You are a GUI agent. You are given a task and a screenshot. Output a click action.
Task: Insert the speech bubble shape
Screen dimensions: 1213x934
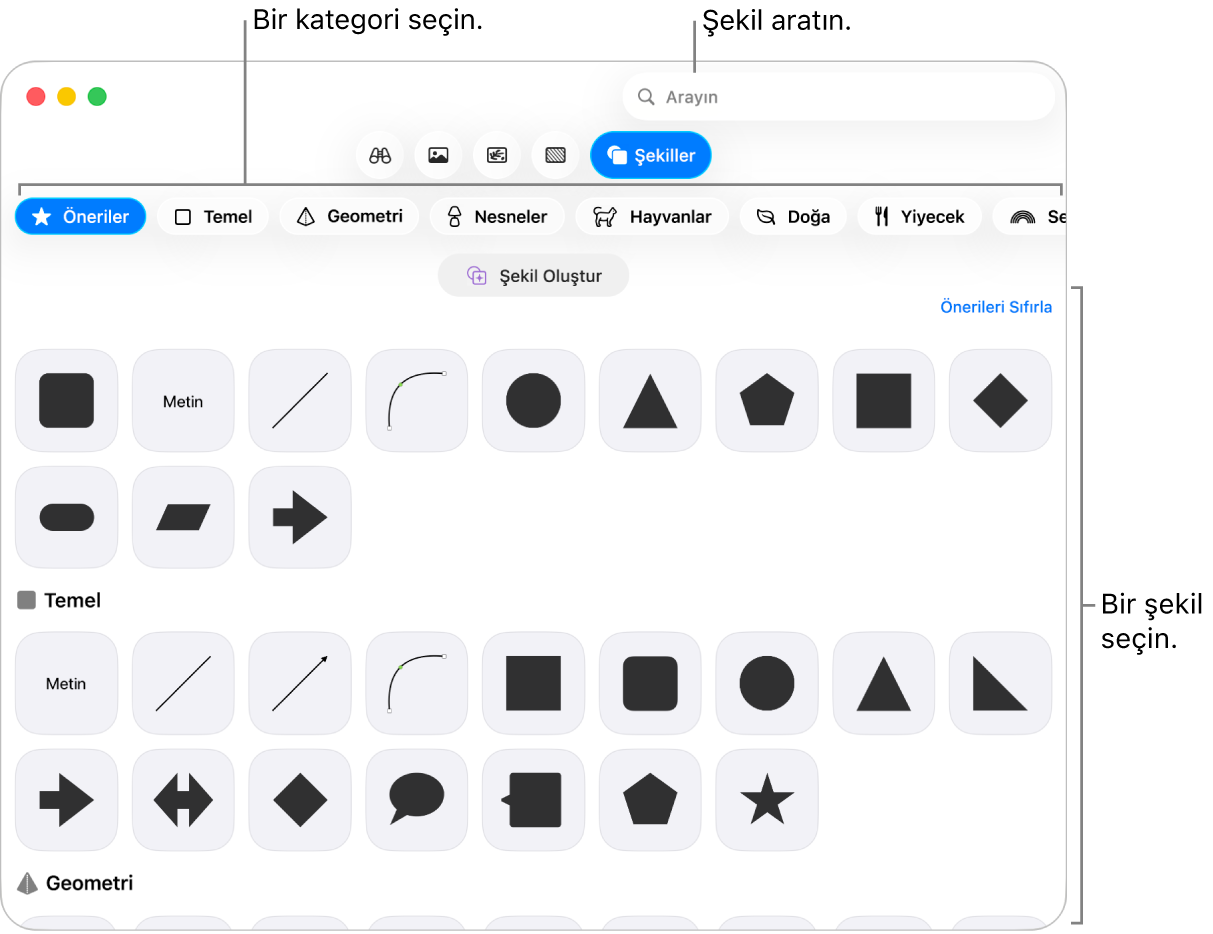coord(417,800)
